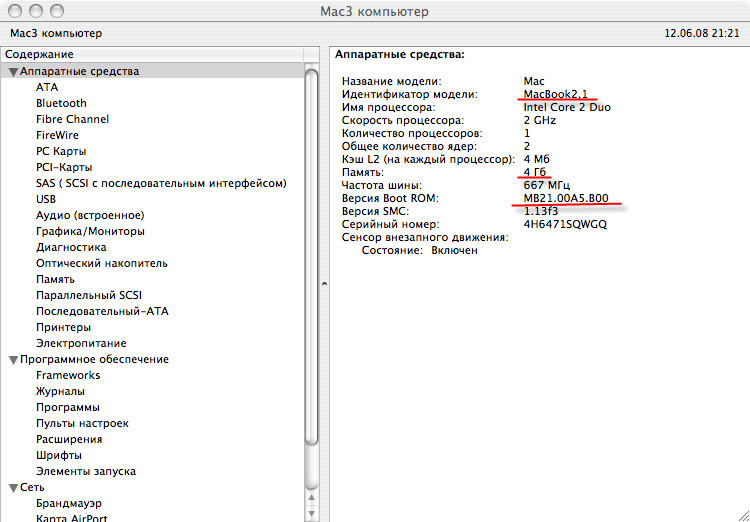The width and height of the screenshot is (750, 522).
Task: Click the MacBook2,1 model identifier value
Action: pyautogui.click(x=555, y=94)
